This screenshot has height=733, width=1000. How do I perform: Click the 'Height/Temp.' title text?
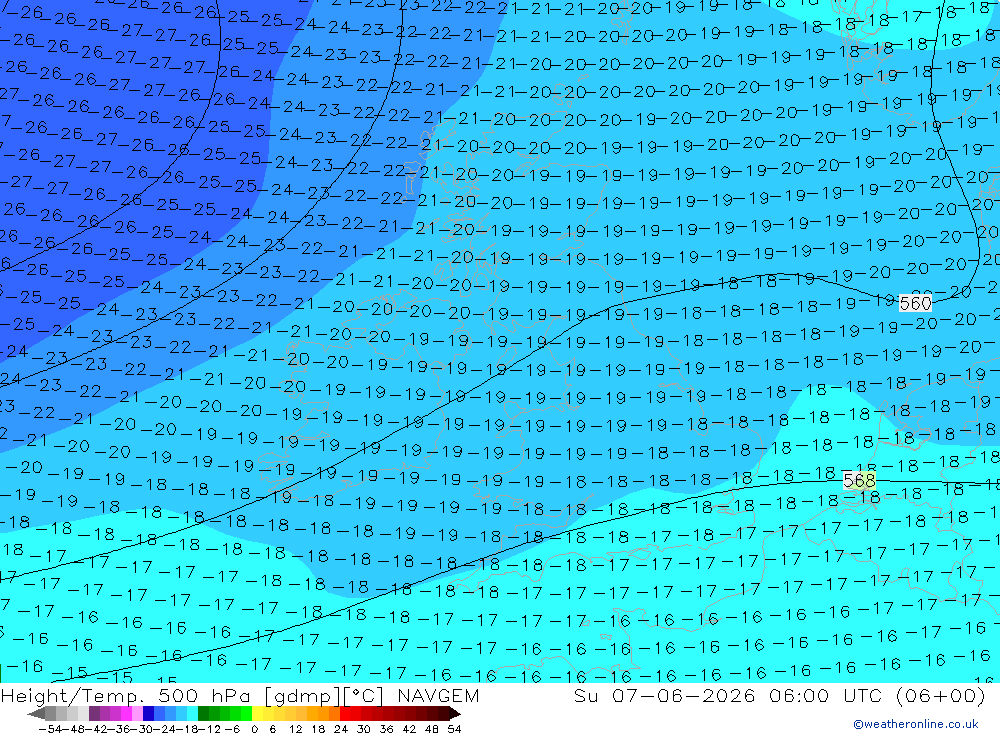pyautogui.click(x=71, y=696)
